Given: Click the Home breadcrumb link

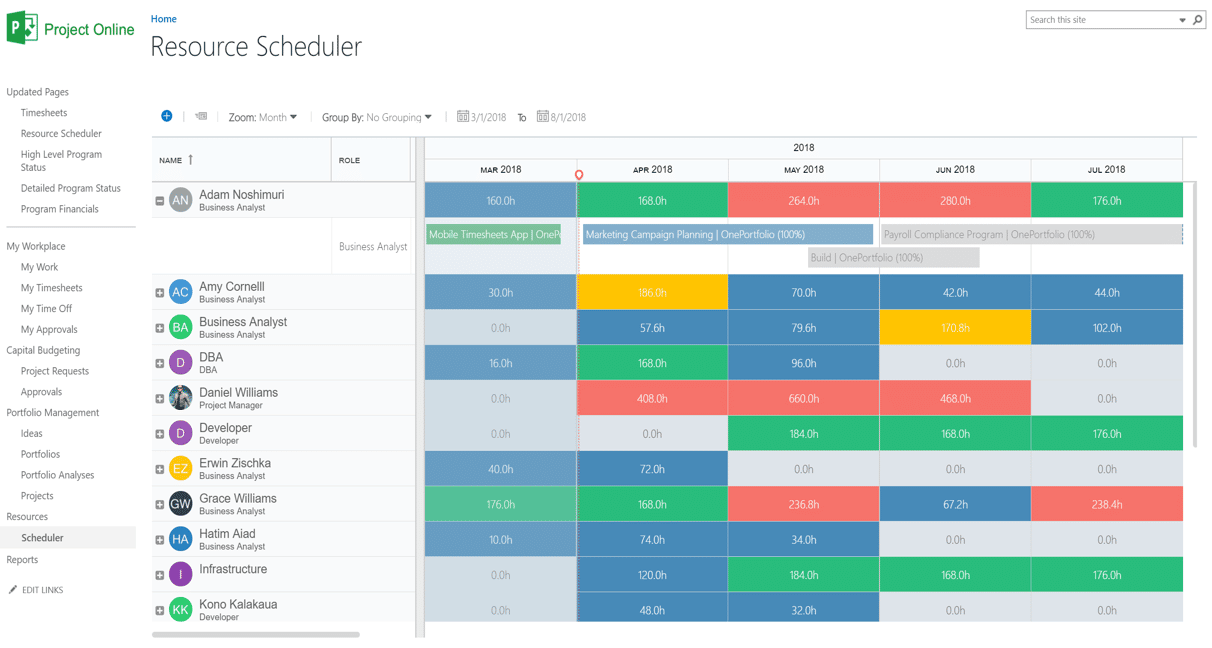Looking at the screenshot, I should (163, 18).
